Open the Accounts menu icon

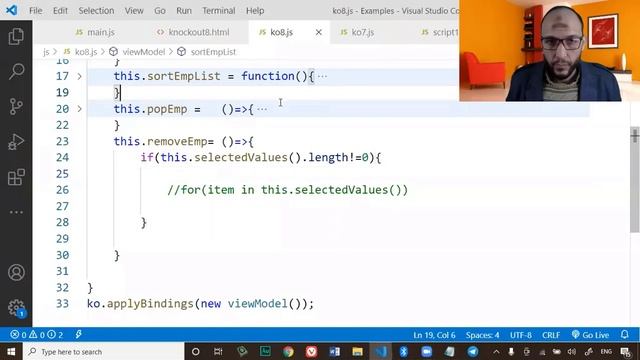(16, 272)
